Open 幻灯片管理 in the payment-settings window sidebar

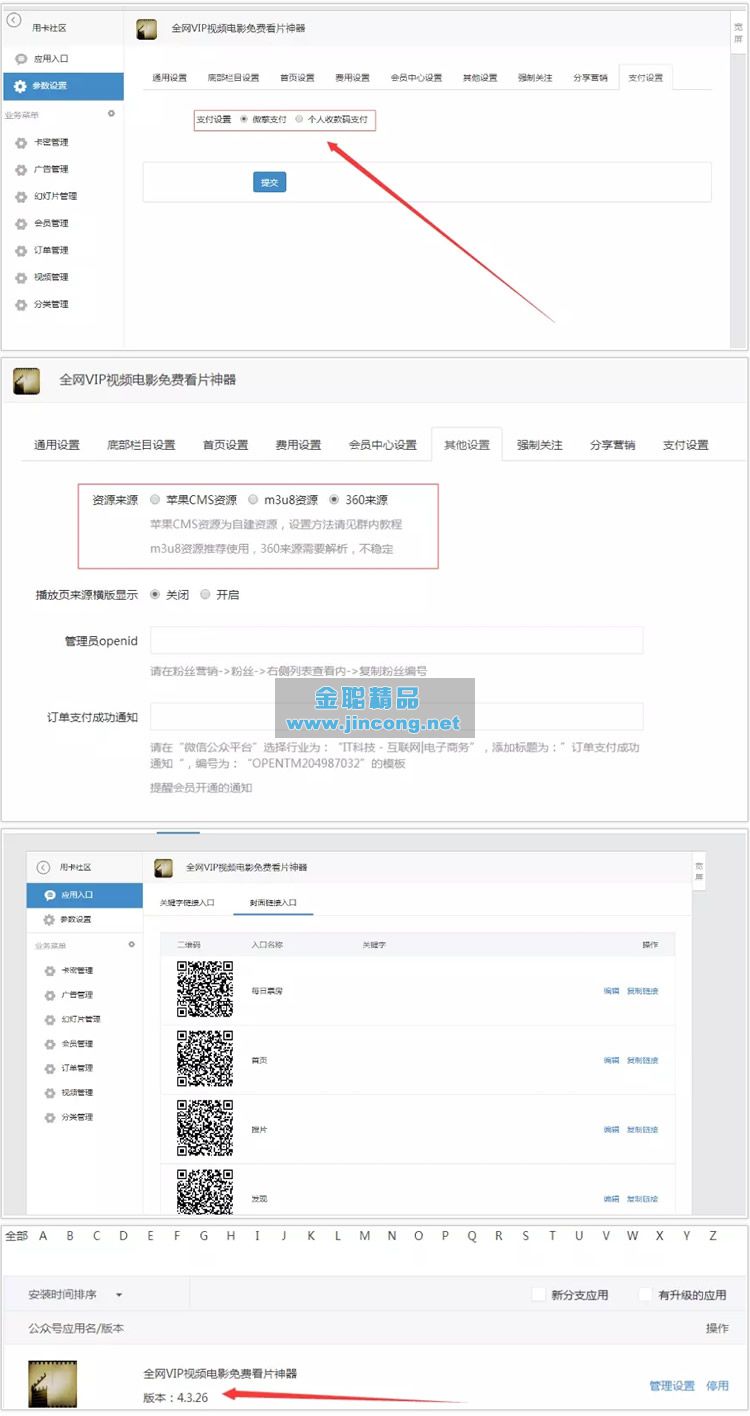pyautogui.click(x=55, y=197)
